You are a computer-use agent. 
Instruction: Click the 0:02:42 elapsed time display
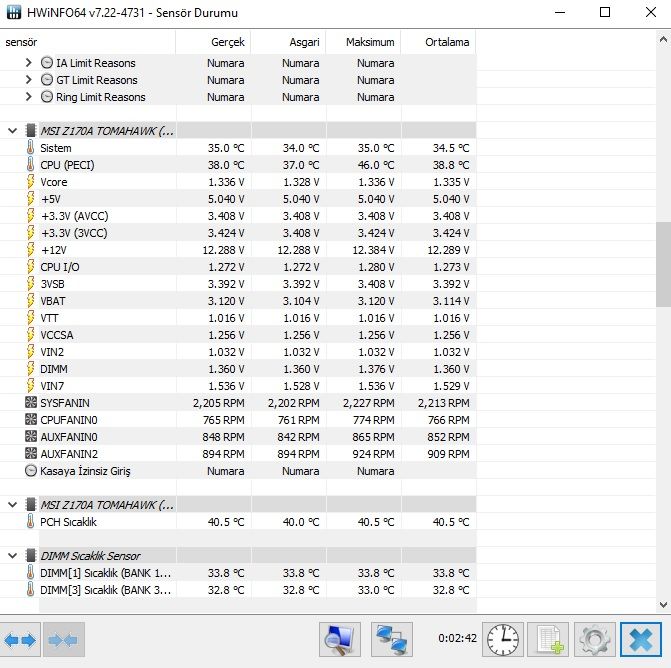click(457, 638)
